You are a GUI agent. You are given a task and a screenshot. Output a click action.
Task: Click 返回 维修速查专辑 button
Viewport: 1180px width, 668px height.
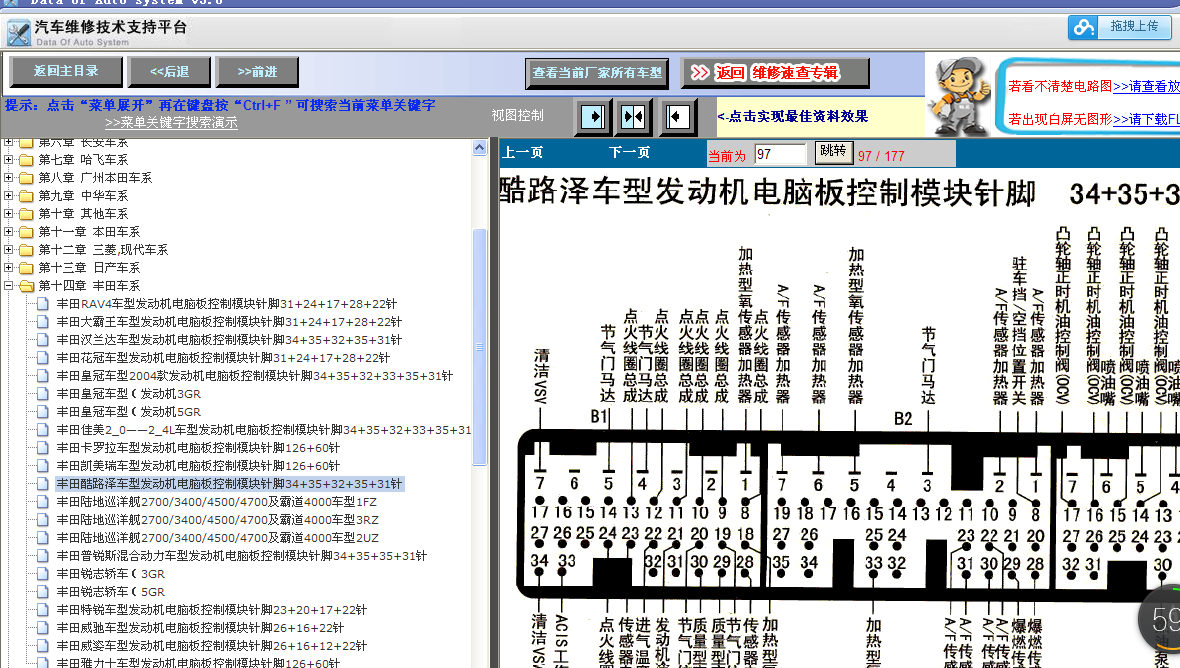[x=775, y=73]
